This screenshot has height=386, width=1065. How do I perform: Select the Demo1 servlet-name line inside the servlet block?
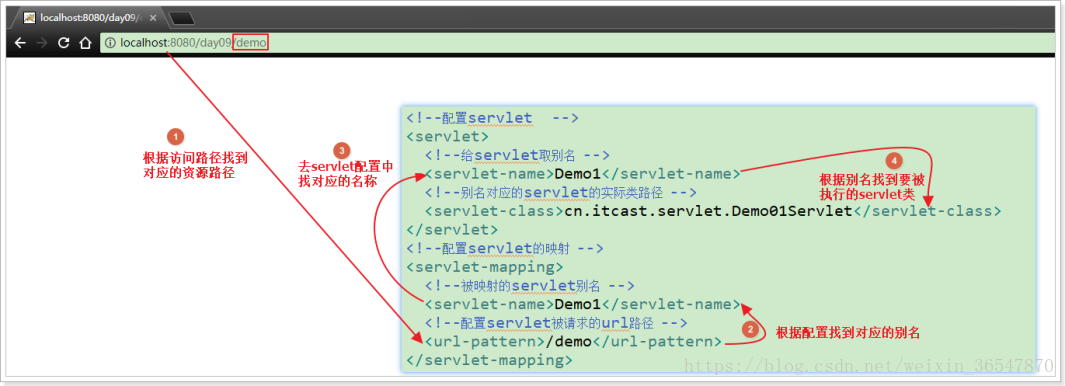point(582,173)
